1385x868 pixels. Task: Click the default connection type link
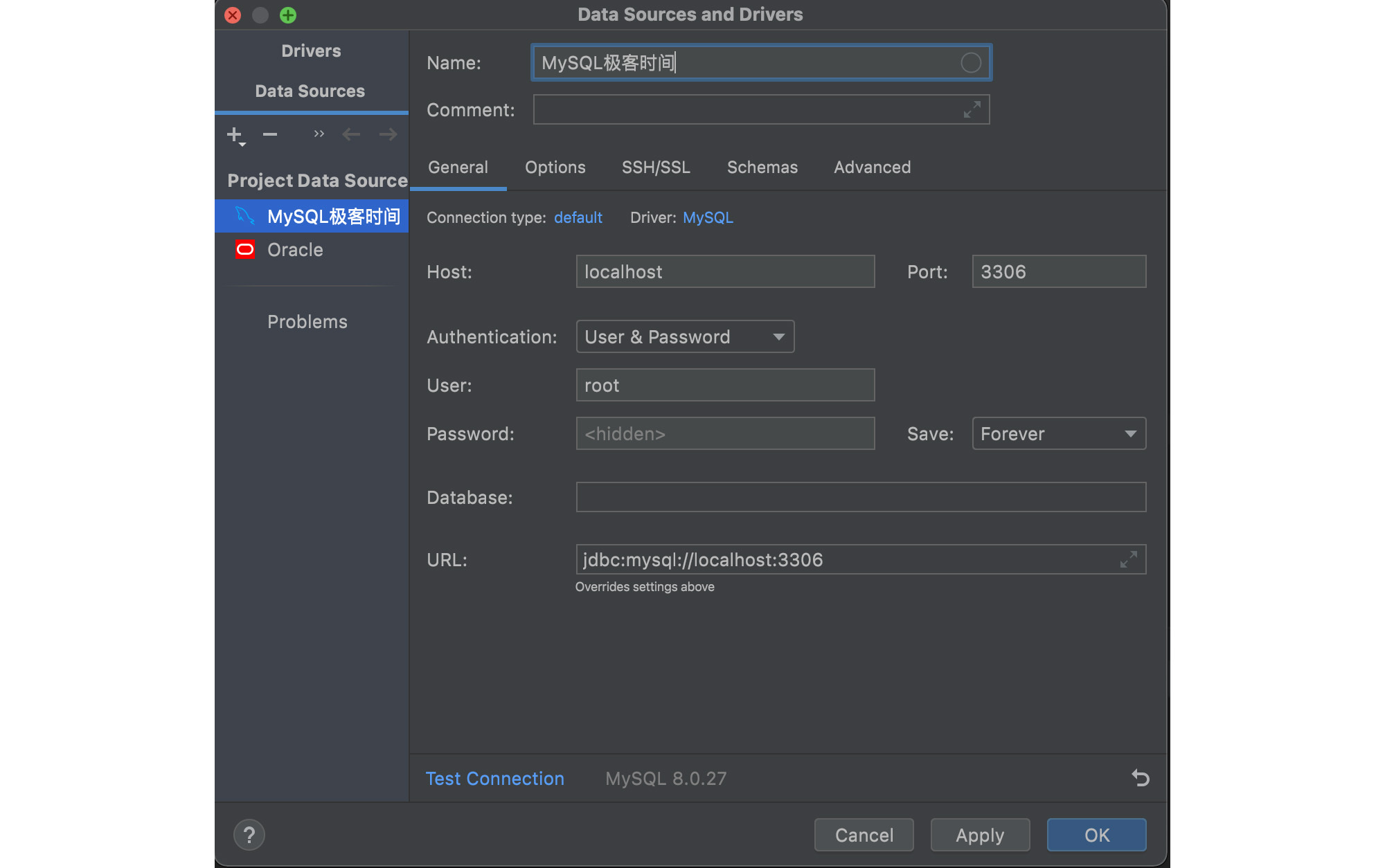click(578, 217)
